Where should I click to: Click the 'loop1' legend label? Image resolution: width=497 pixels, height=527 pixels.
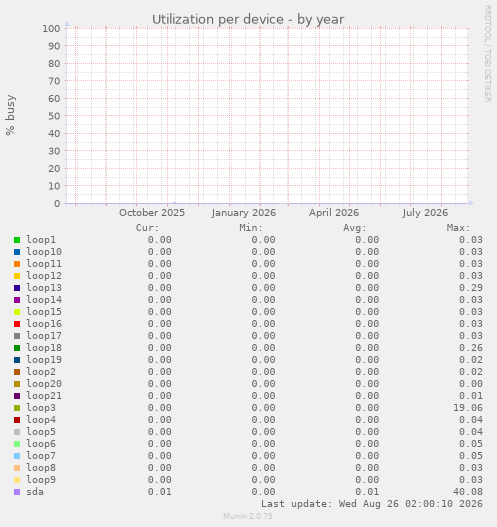[x=41, y=240]
